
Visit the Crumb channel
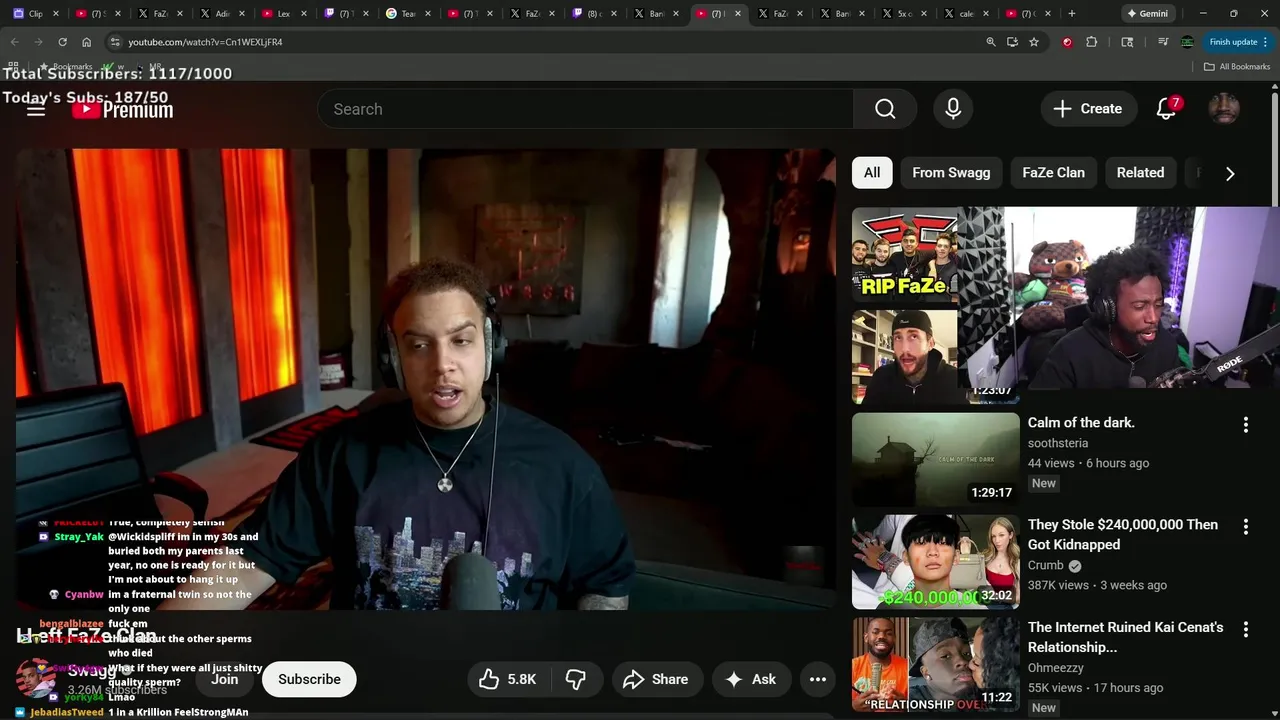1045,565
